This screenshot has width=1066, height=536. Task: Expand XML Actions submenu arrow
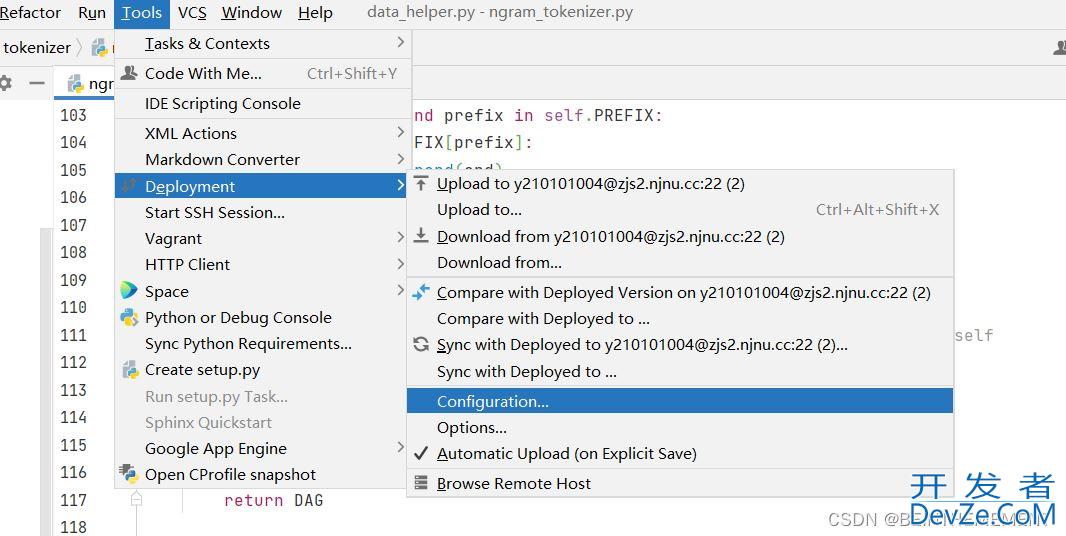click(x=400, y=133)
